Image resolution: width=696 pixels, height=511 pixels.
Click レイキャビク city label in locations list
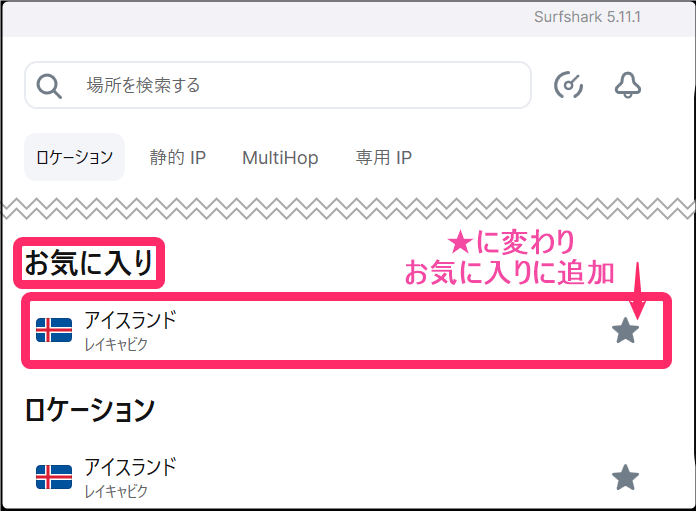(x=116, y=491)
